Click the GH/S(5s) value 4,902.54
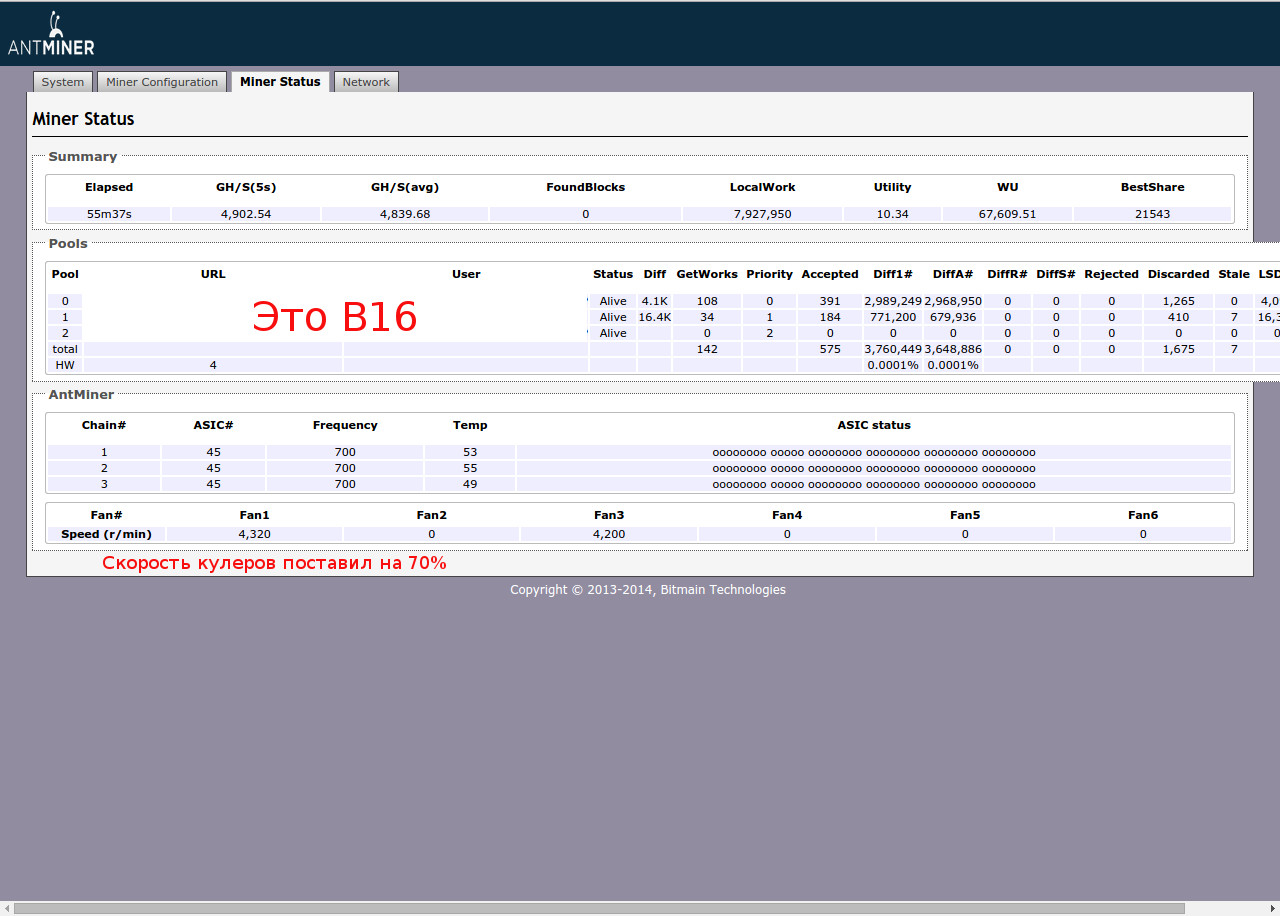The image size is (1280, 916). click(246, 214)
